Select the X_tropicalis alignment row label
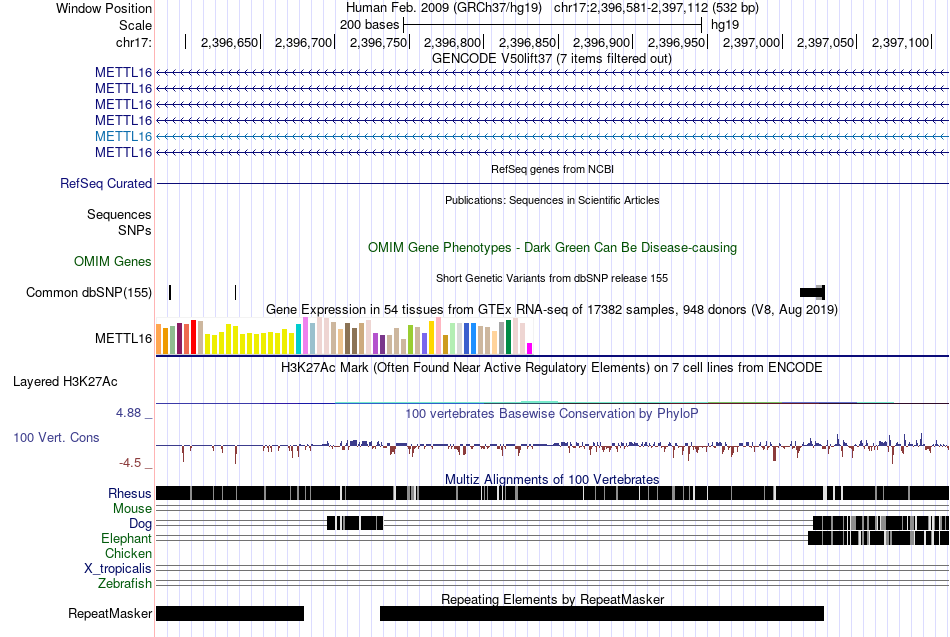This screenshot has height=637, width=950. pos(118,569)
